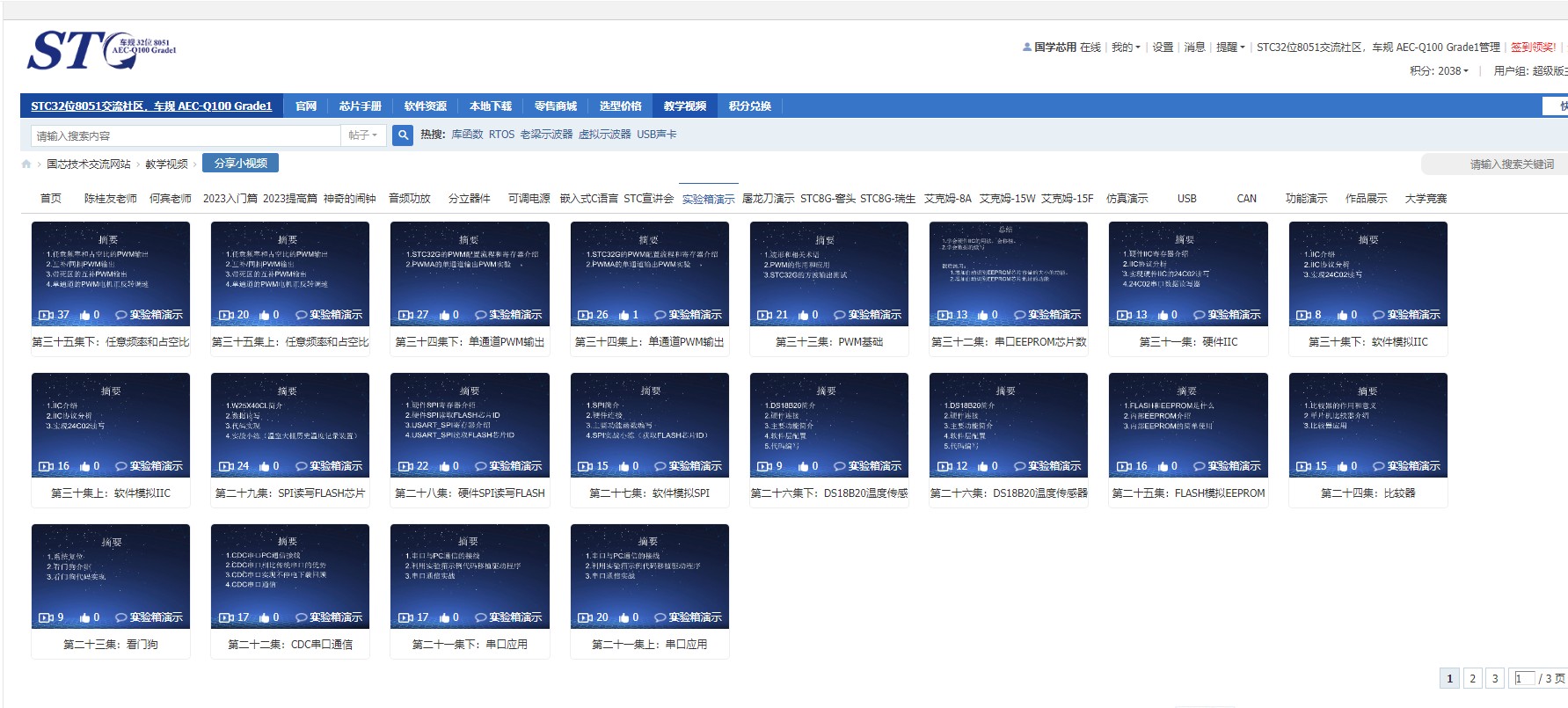Open the 设置 link in header
The height and width of the screenshot is (708, 1568).
1163,47
